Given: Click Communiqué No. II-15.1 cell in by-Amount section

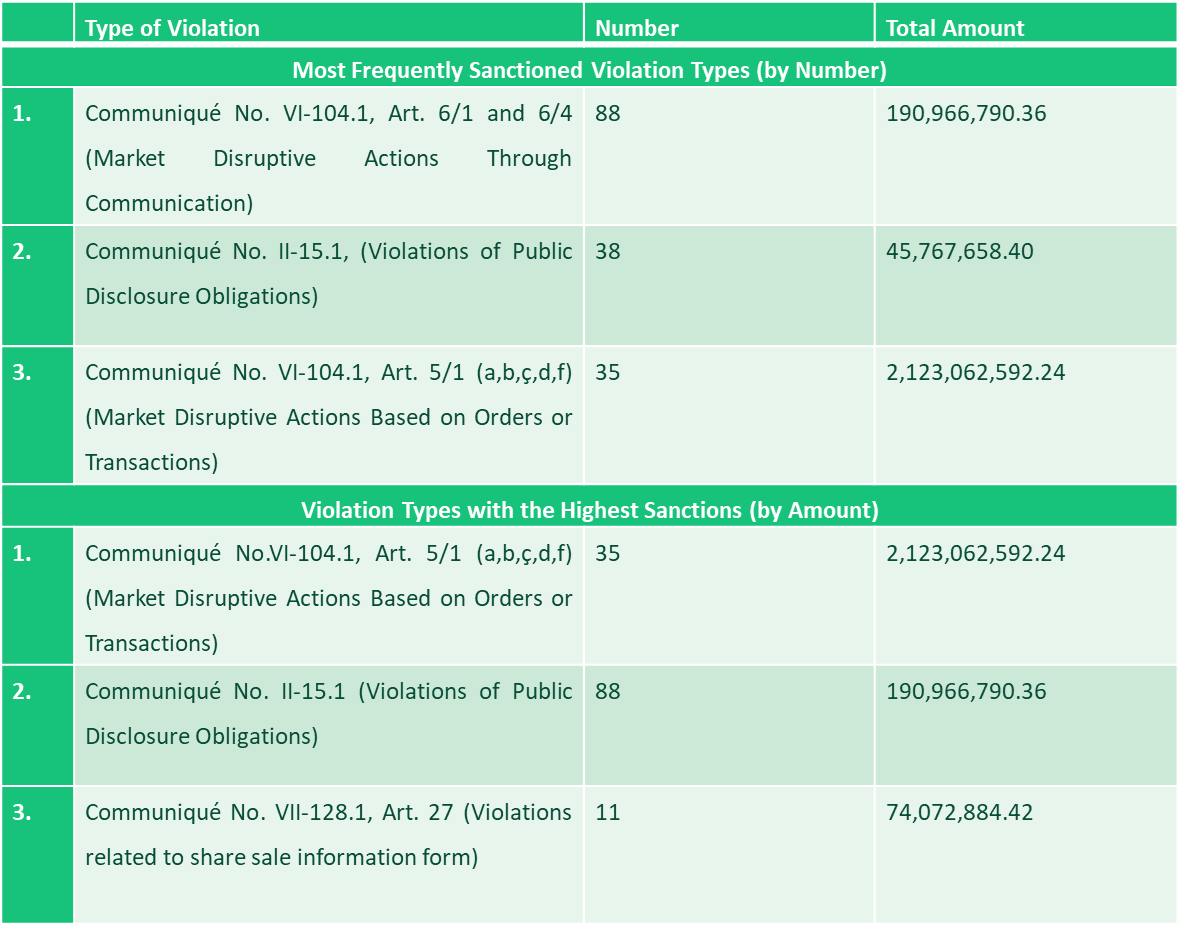Looking at the screenshot, I should tap(328, 714).
